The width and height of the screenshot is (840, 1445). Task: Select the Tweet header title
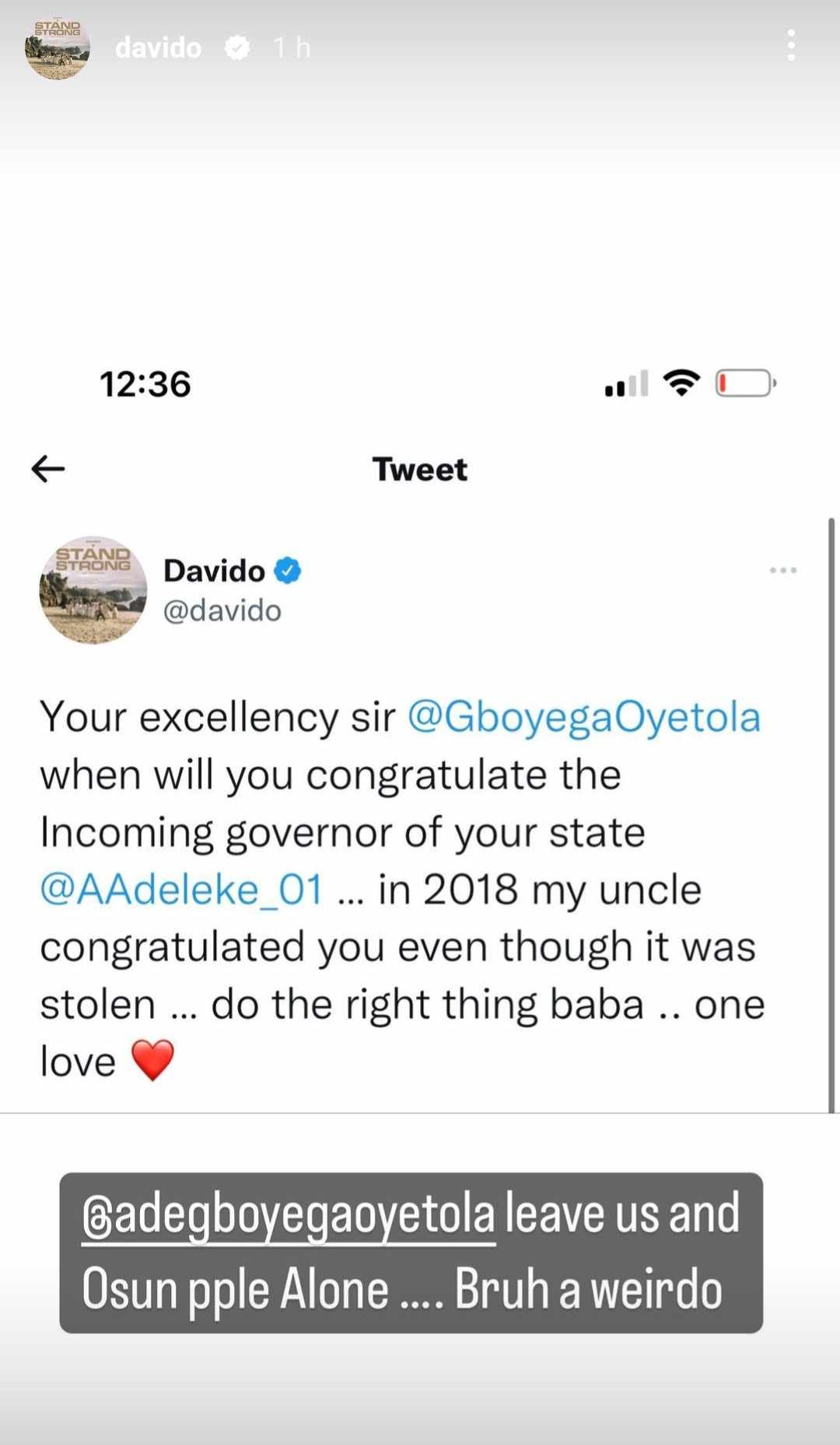[420, 468]
